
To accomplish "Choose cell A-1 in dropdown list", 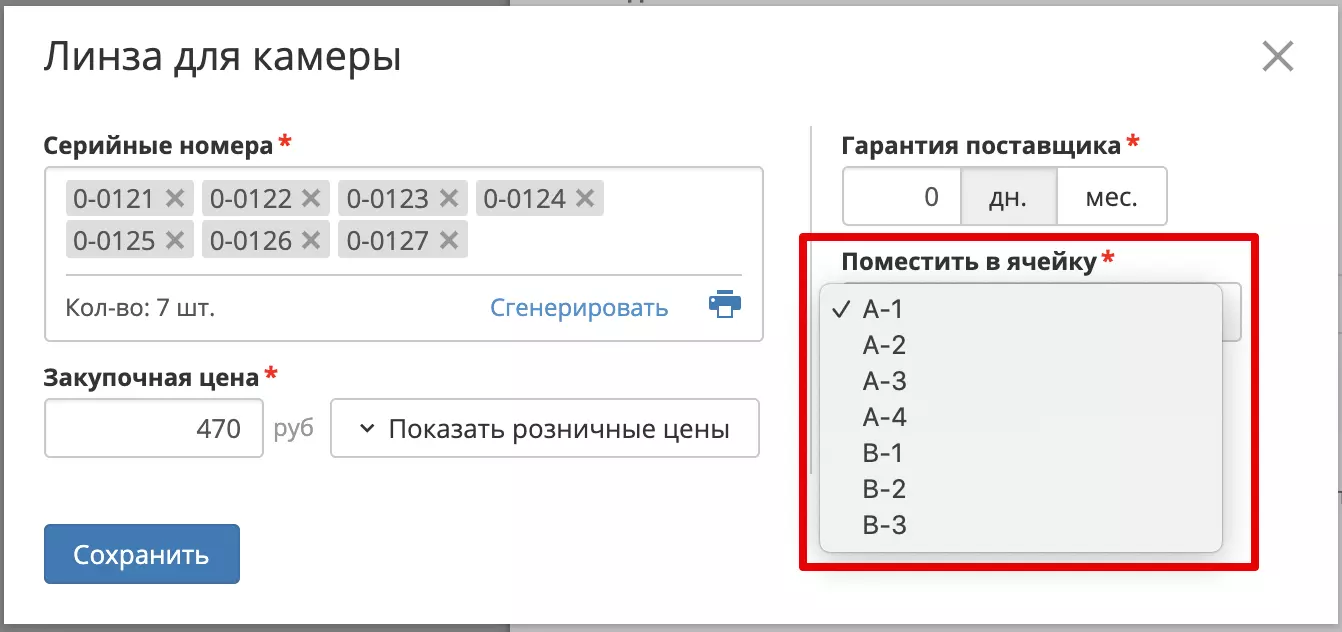I will click(x=1021, y=310).
